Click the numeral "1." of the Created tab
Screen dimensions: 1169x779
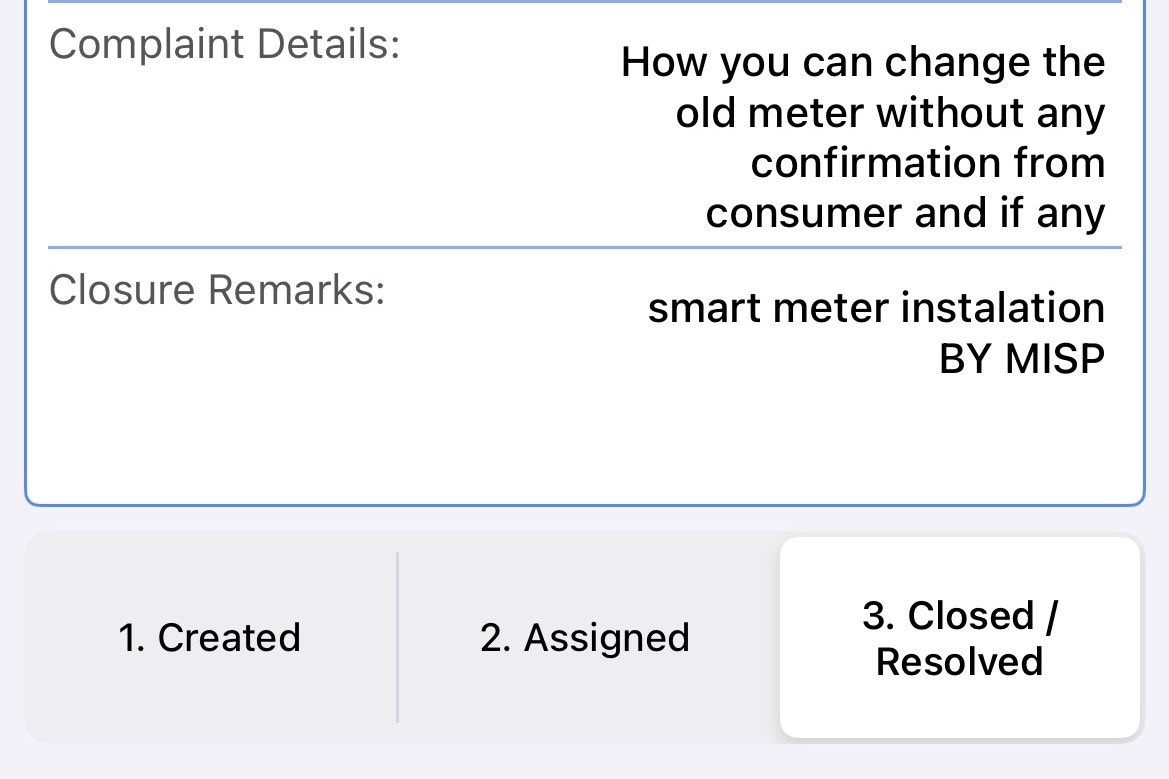point(131,638)
